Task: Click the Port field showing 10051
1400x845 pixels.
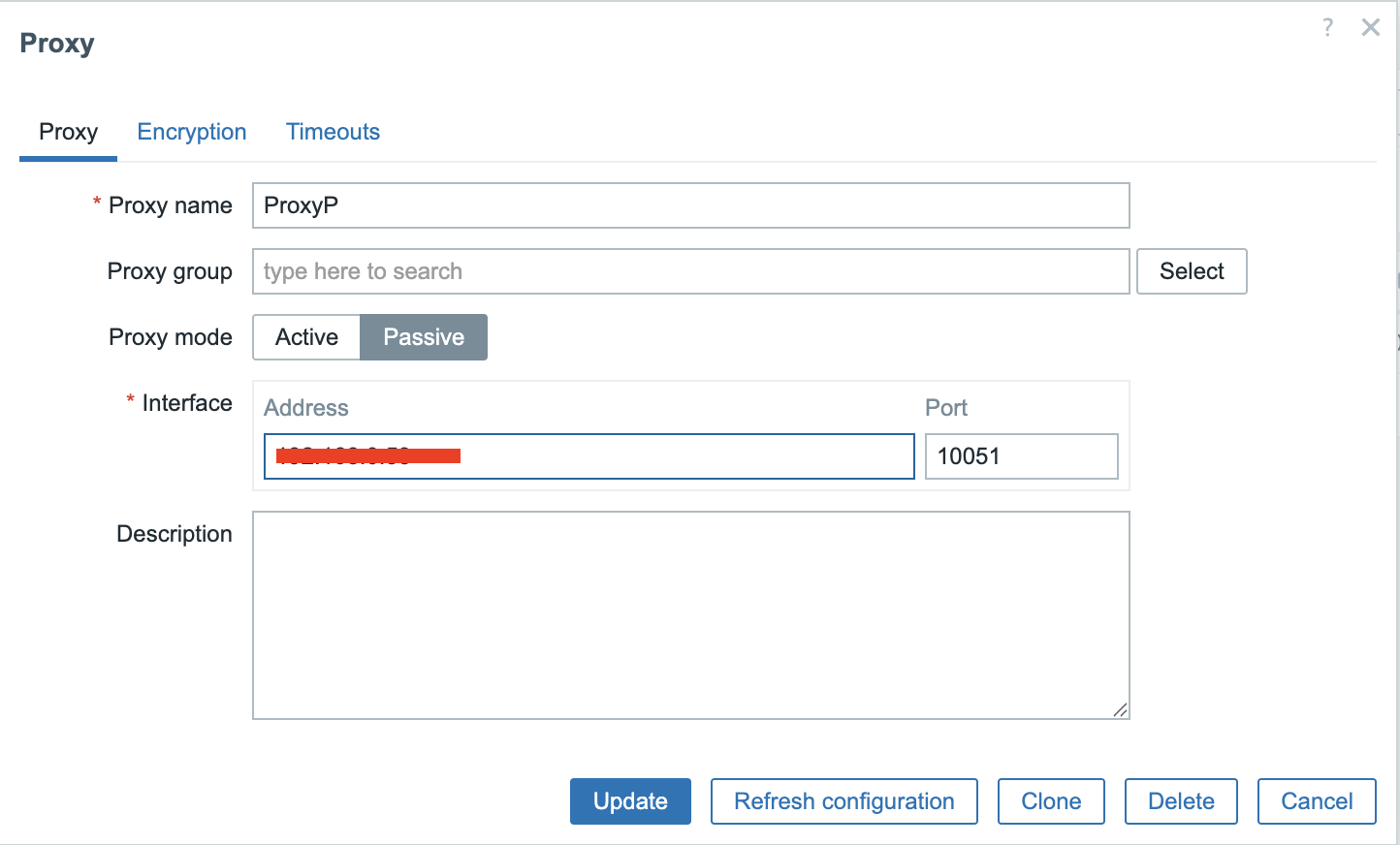Action: tap(1021, 456)
